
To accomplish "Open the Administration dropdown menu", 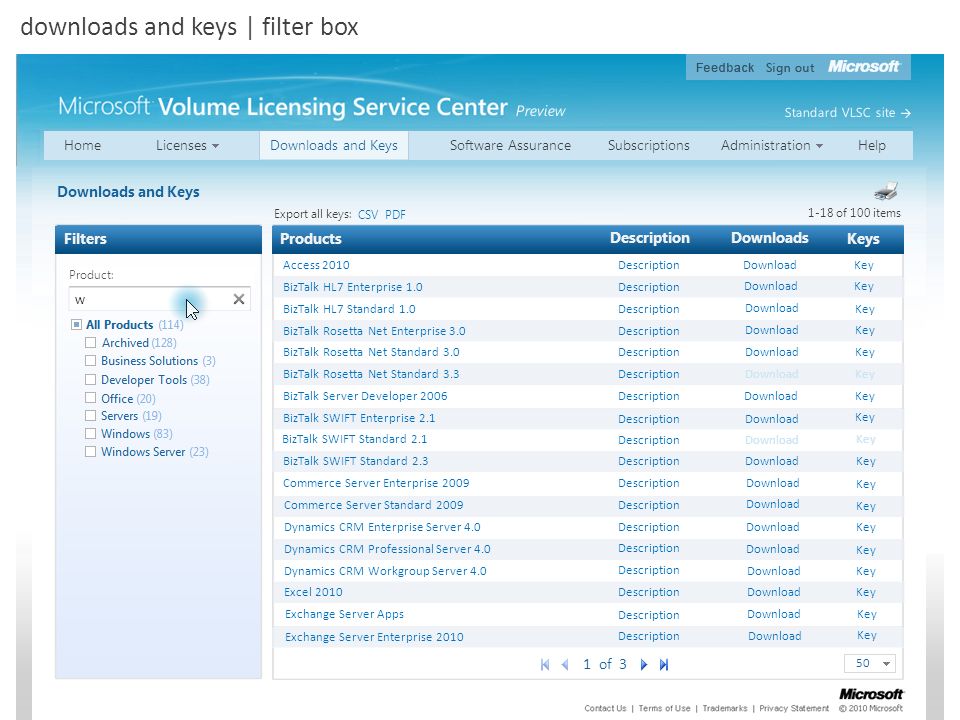I will 771,145.
